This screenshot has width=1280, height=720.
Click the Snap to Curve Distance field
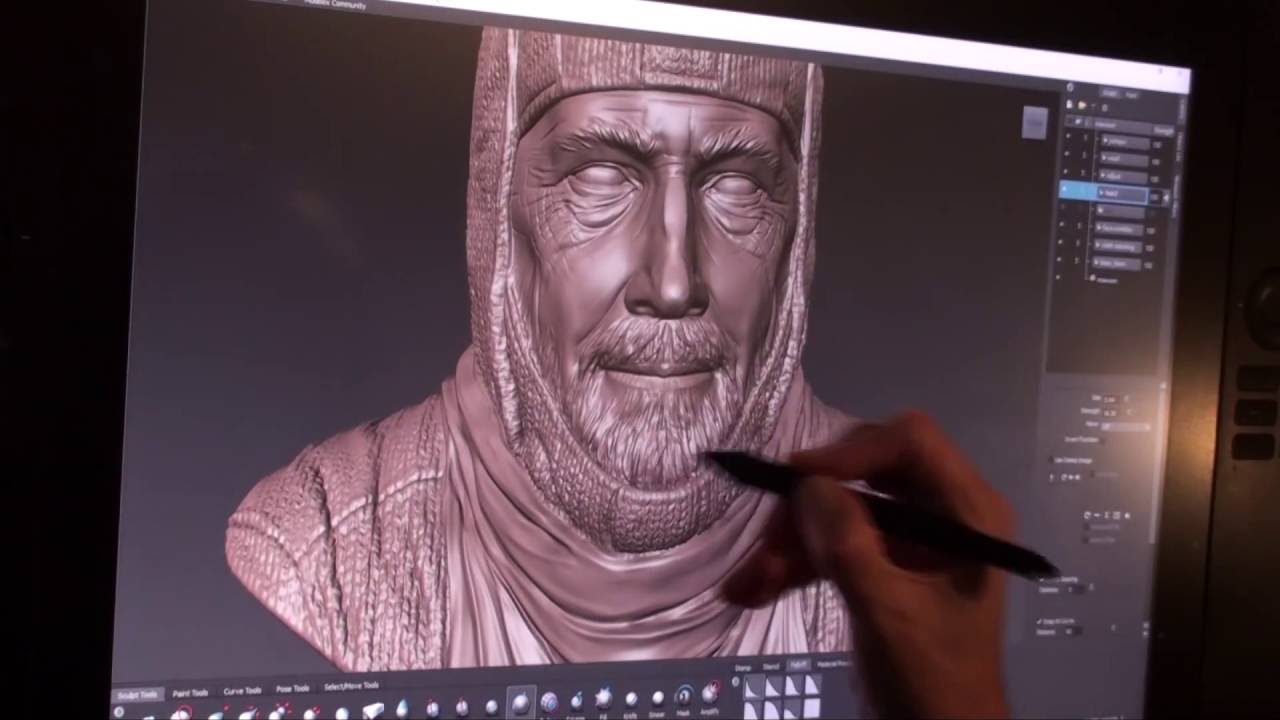(x=1074, y=632)
